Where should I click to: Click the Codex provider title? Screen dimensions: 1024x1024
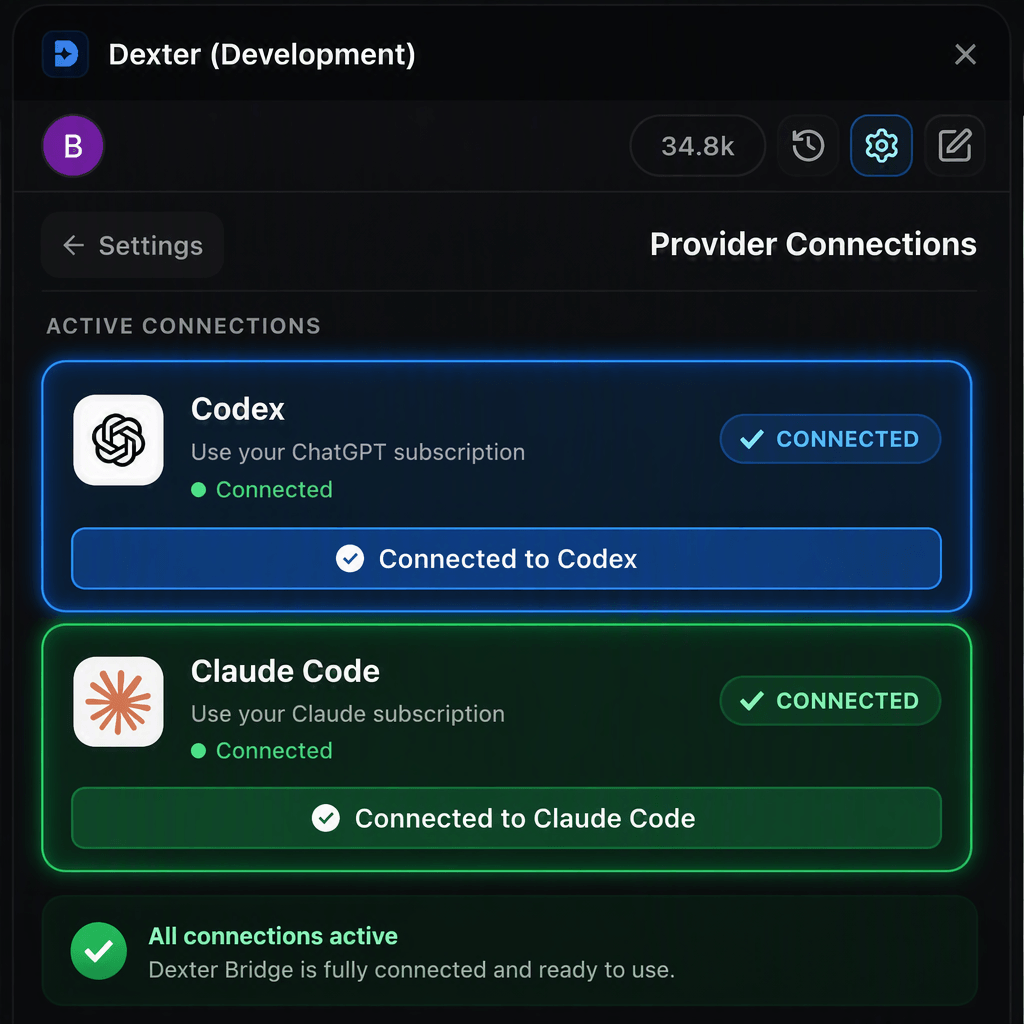coord(238,409)
